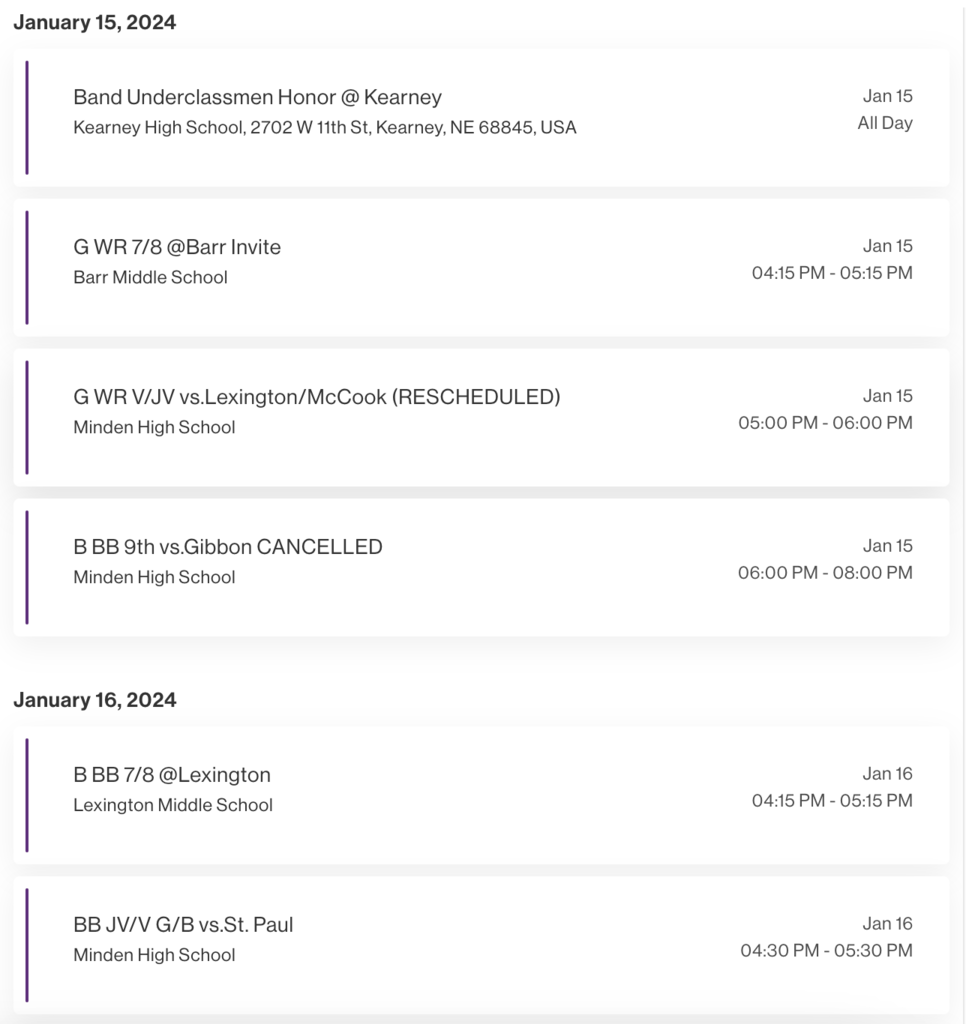
Task: Click 06:00 PM - 08:00 PM time on Gibbon card
Action: tap(826, 573)
